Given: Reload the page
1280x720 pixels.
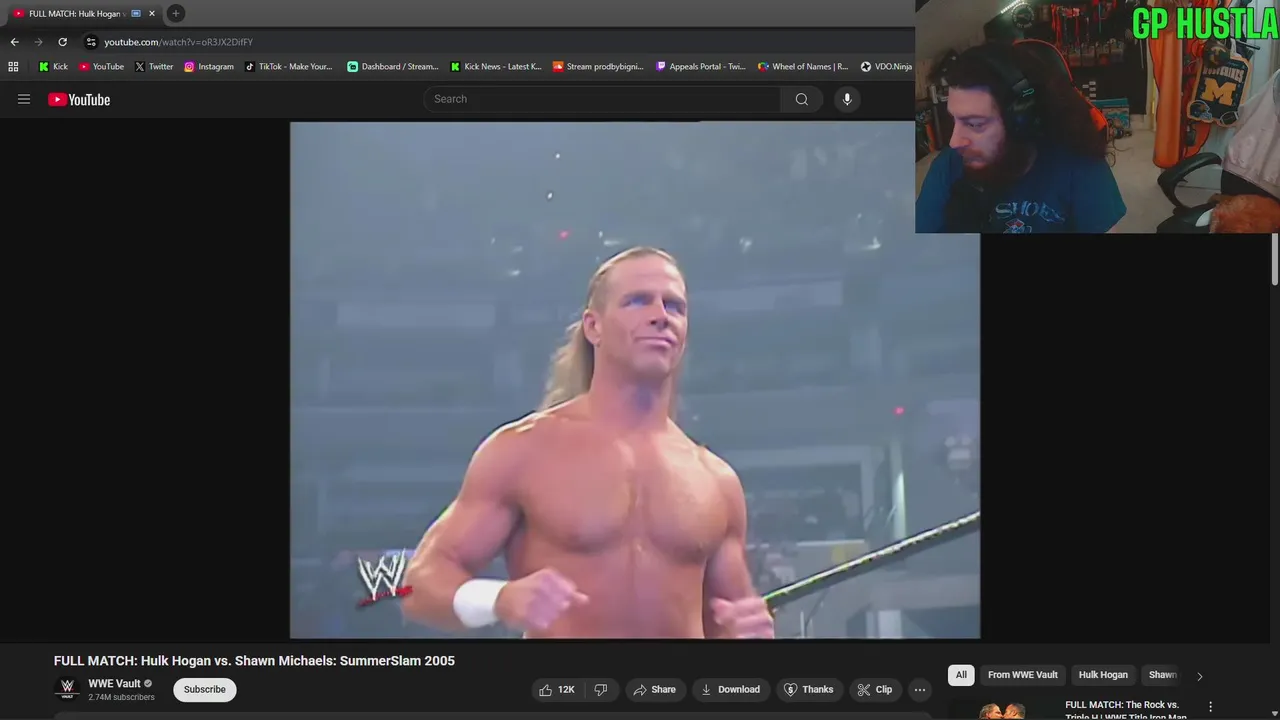Looking at the screenshot, I should point(62,42).
